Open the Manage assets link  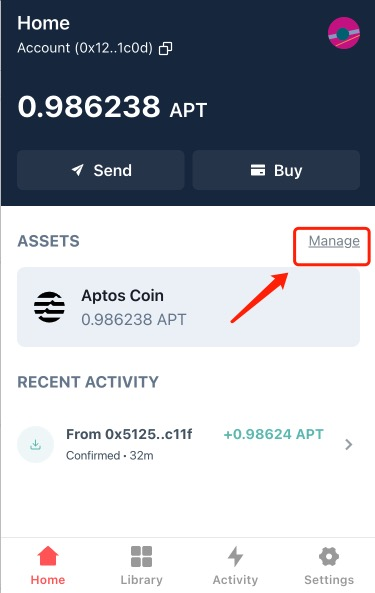pos(334,241)
